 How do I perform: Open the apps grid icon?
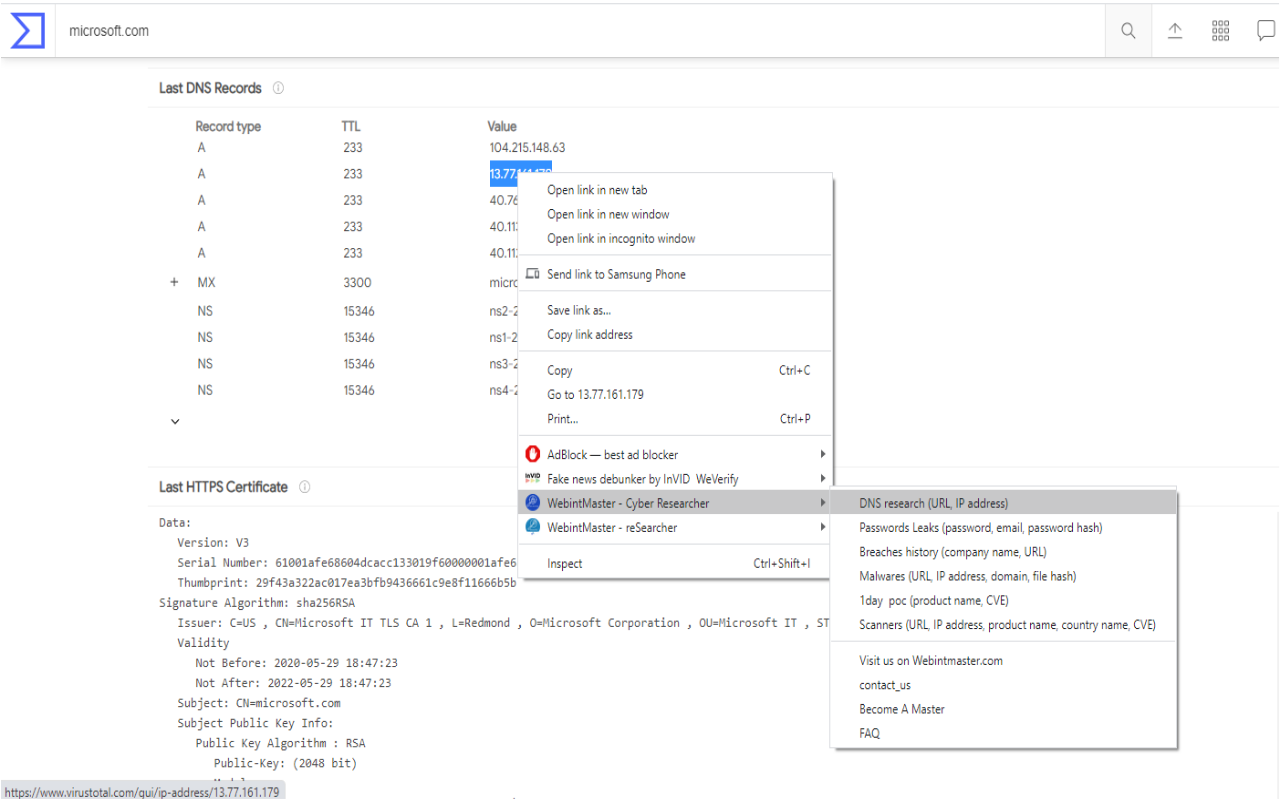1220,31
